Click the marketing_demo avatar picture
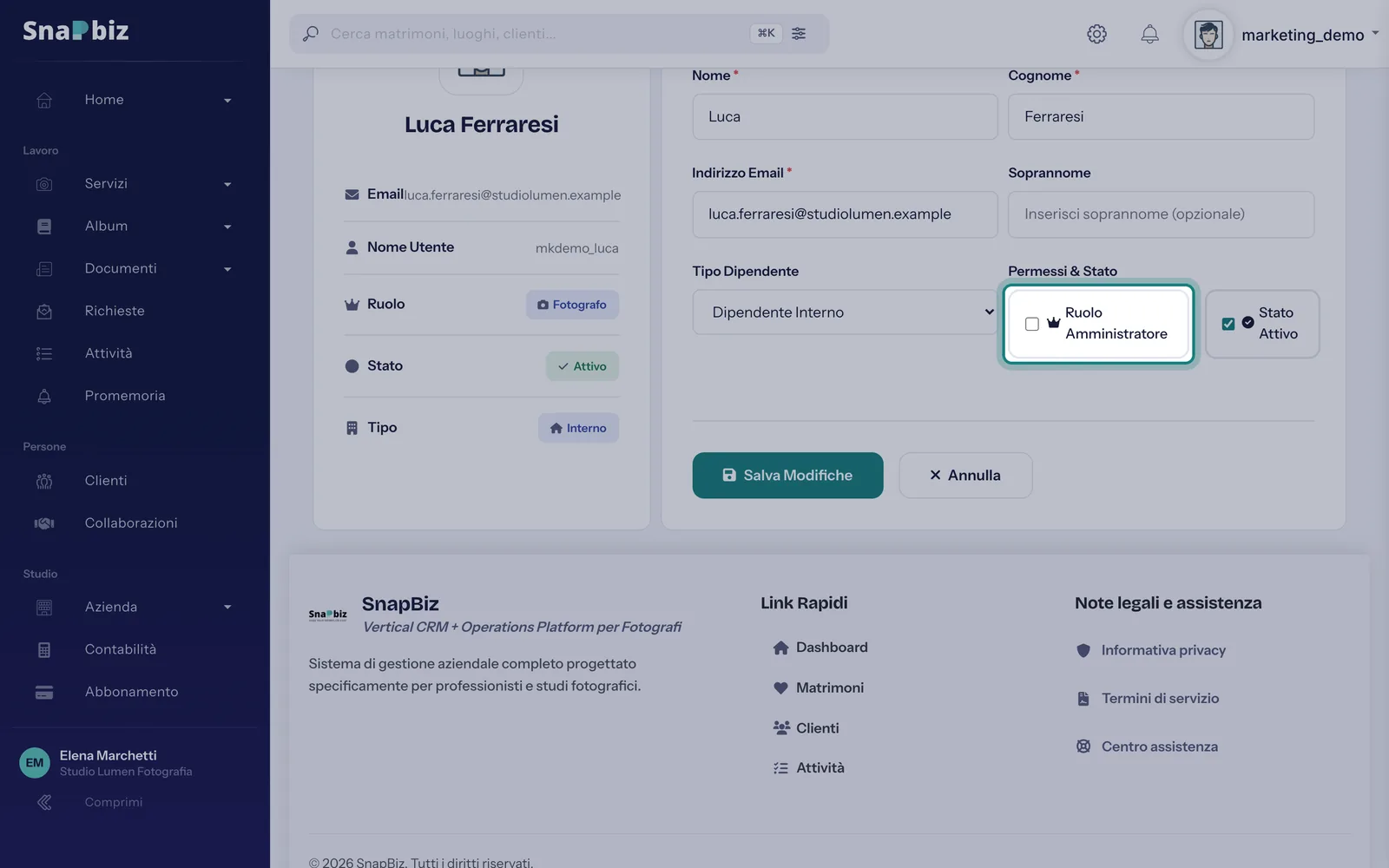The image size is (1389, 868). 1208,35
